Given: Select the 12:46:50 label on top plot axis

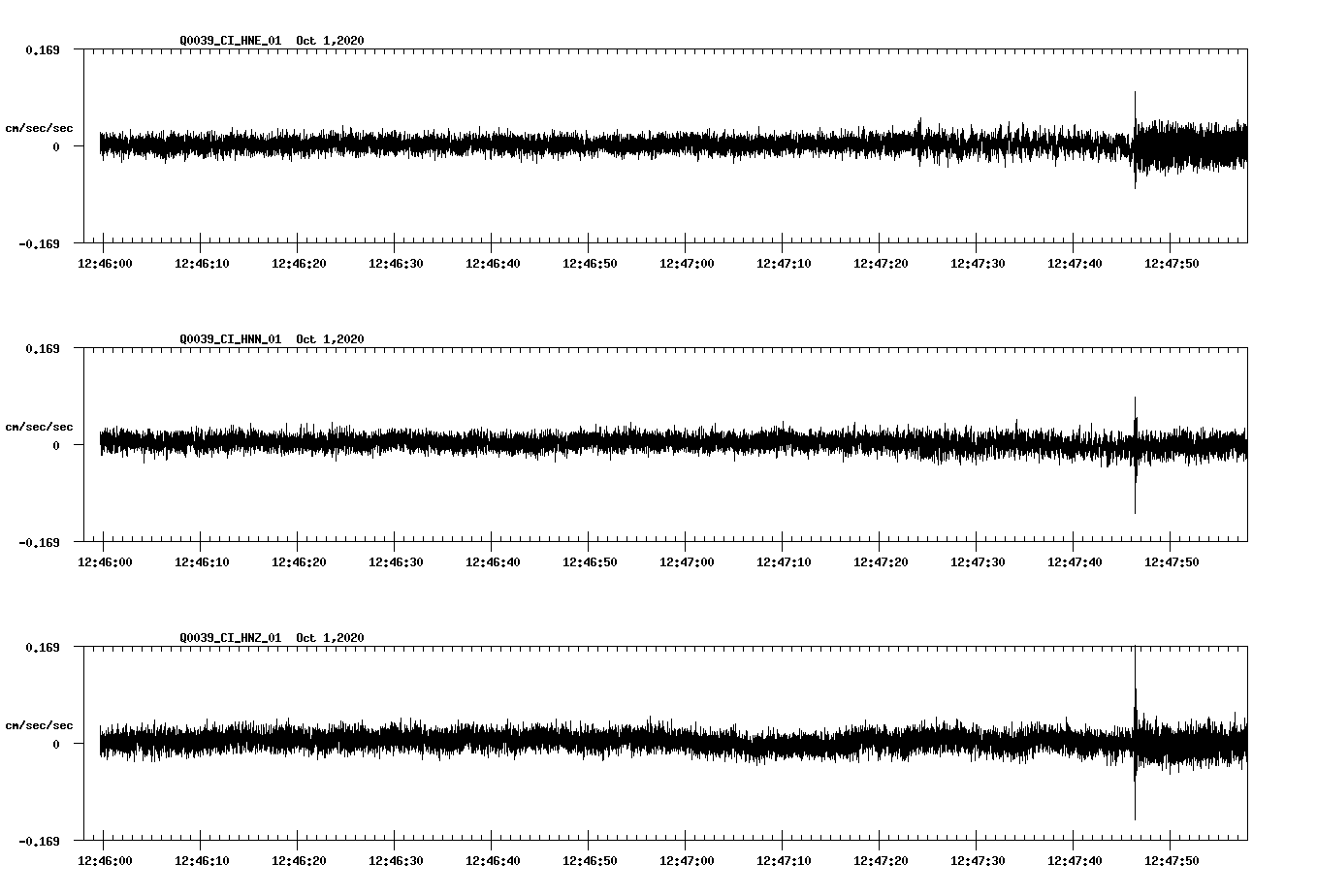Looking at the screenshot, I should (x=592, y=263).
